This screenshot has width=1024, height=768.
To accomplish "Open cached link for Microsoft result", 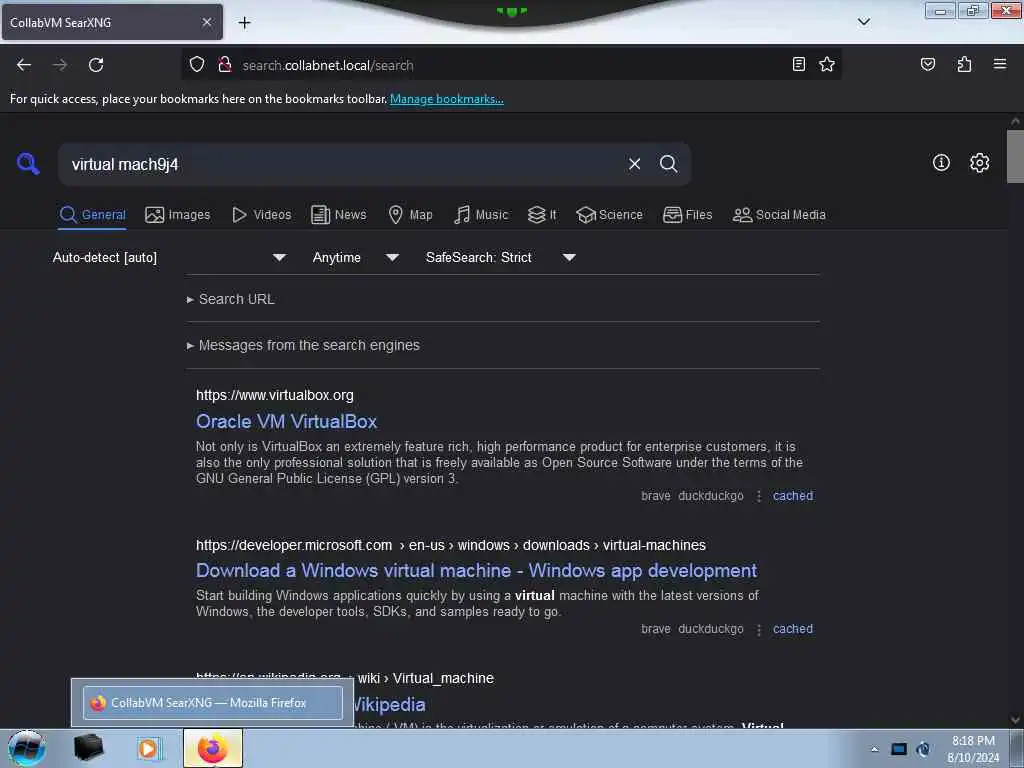I will coord(793,629).
